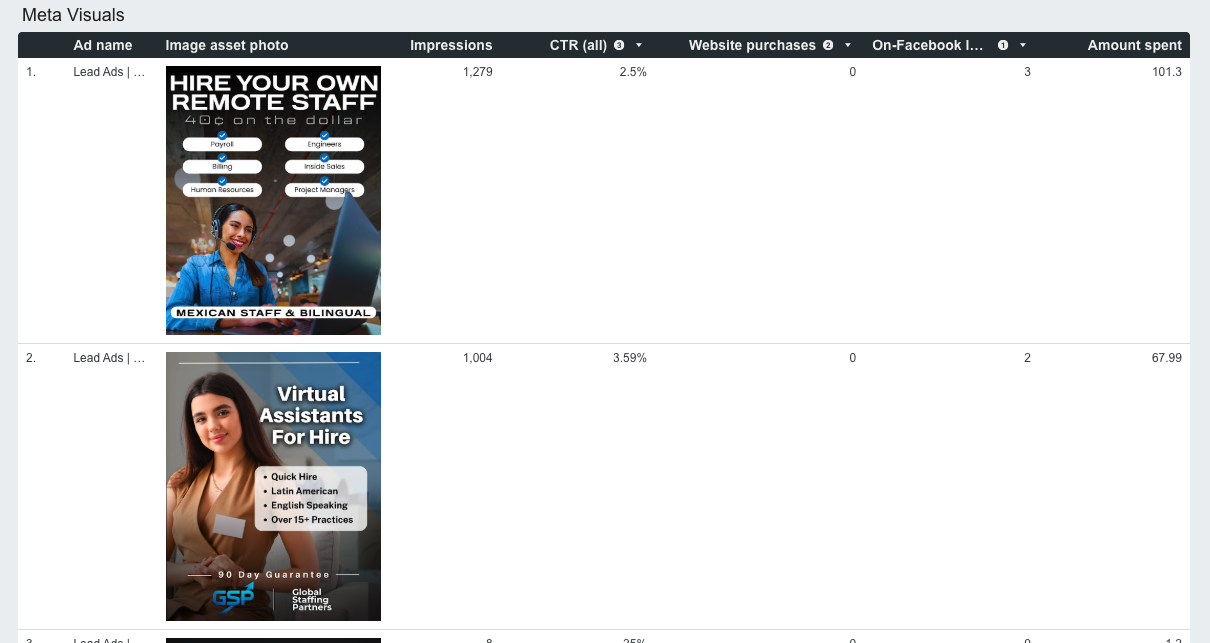Viewport: 1210px width, 643px height.
Task: Open the partially visible third ad thumbnail
Action: pyautogui.click(x=273, y=640)
